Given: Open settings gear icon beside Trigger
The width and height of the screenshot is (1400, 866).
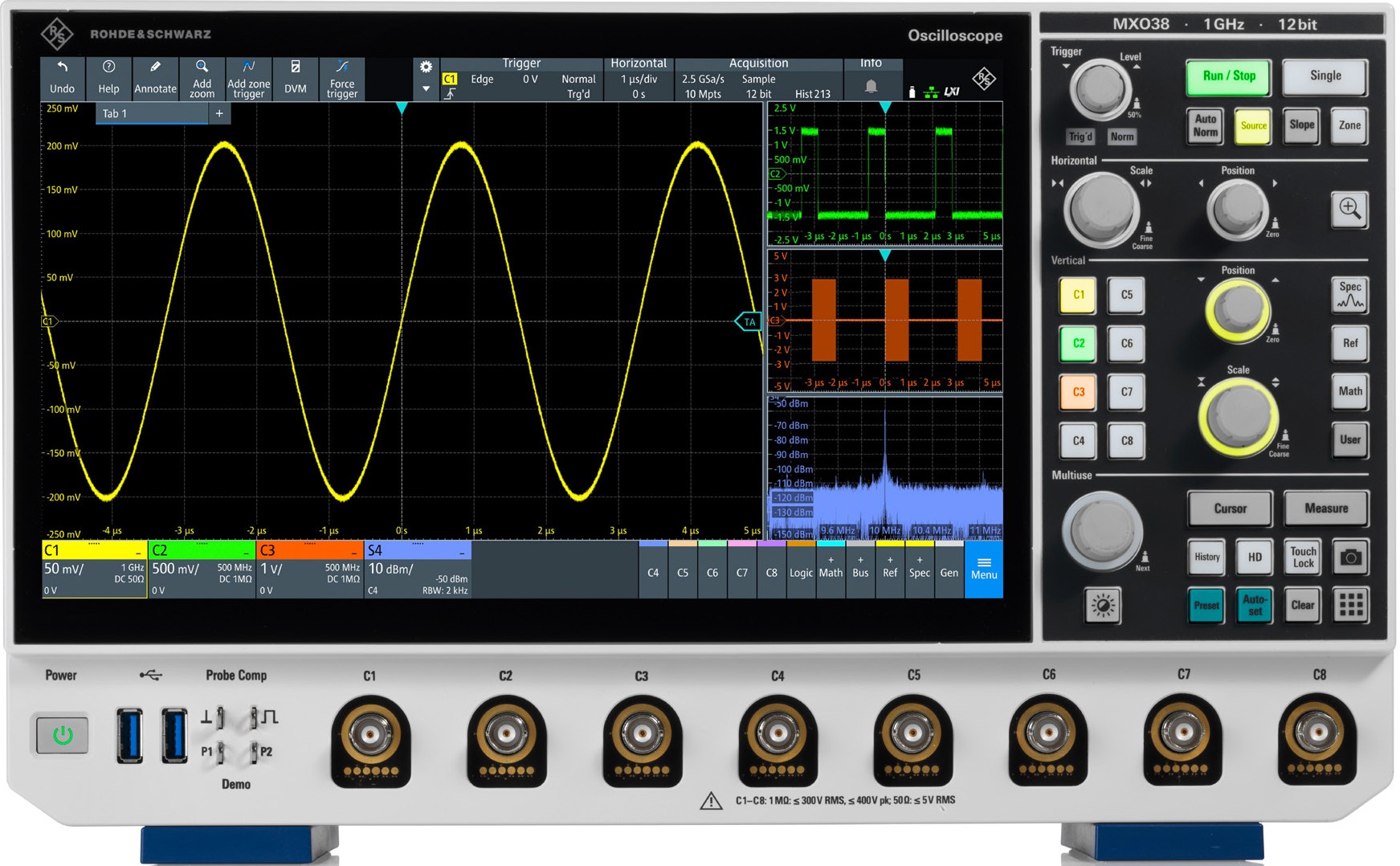Looking at the screenshot, I should (426, 67).
